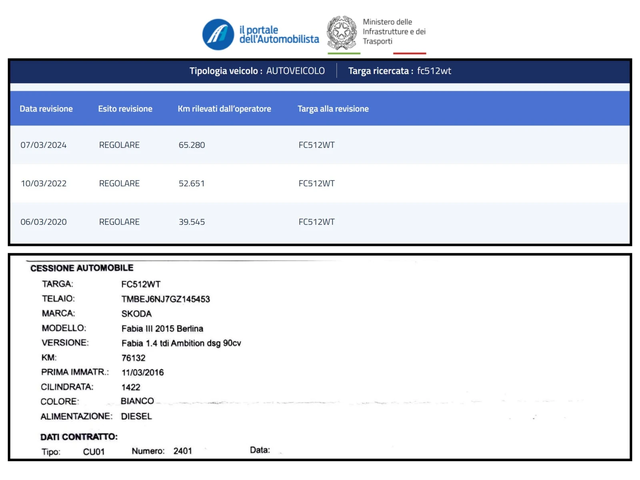The image size is (640, 480).
Task: Click 'Km rilevati dall'operatore' column header
Action: point(224,109)
